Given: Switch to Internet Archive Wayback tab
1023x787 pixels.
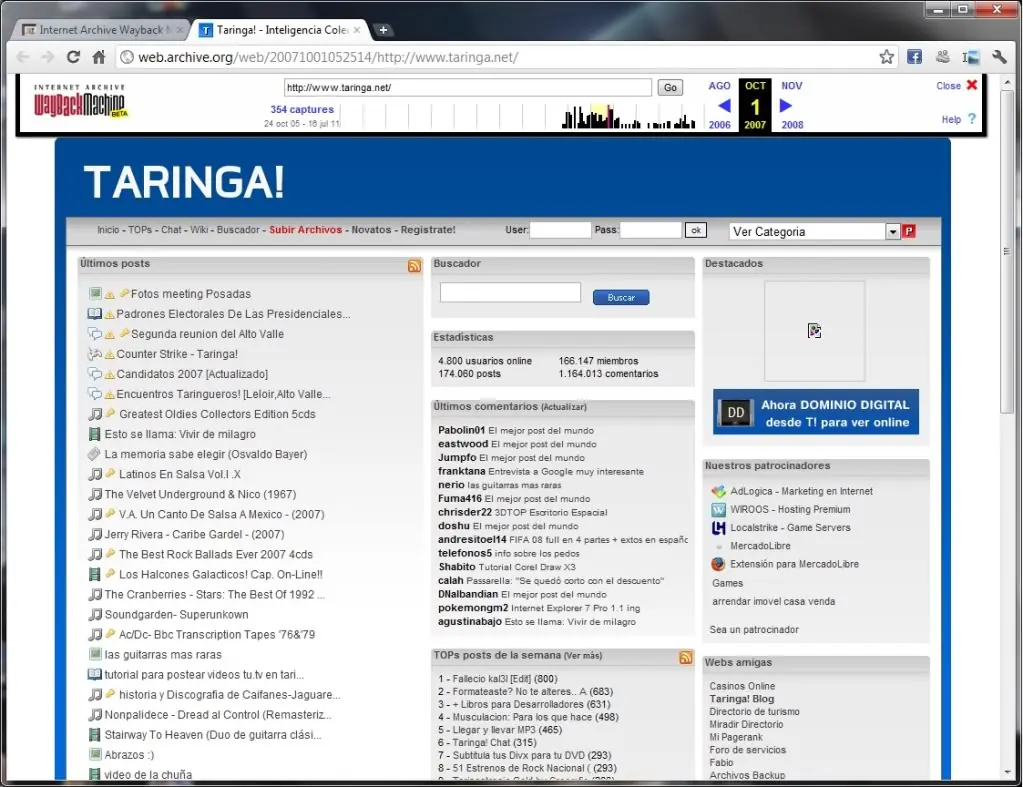Looking at the screenshot, I should click(x=101, y=30).
